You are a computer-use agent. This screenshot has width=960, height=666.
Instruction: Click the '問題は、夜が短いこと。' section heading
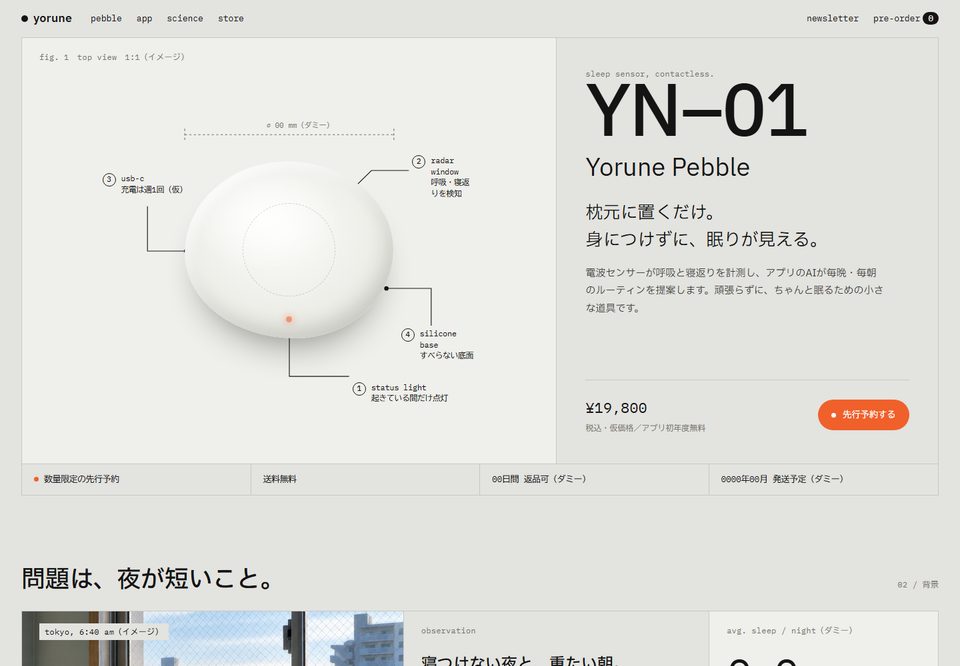coord(148,578)
